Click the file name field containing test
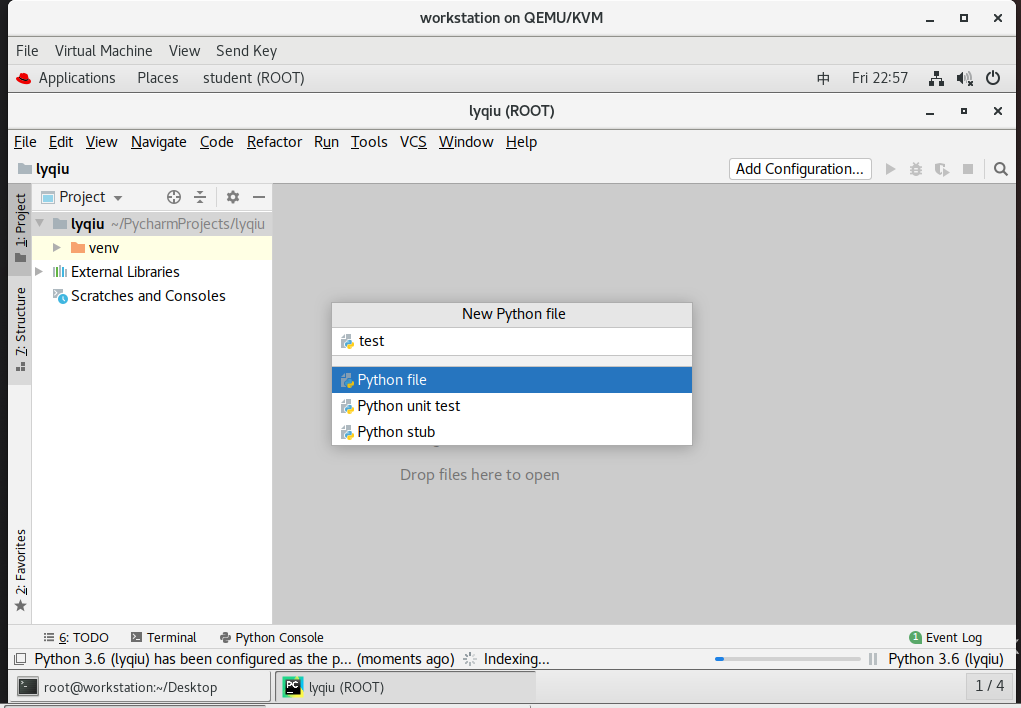Viewport: 1021px width, 708px height. [512, 341]
